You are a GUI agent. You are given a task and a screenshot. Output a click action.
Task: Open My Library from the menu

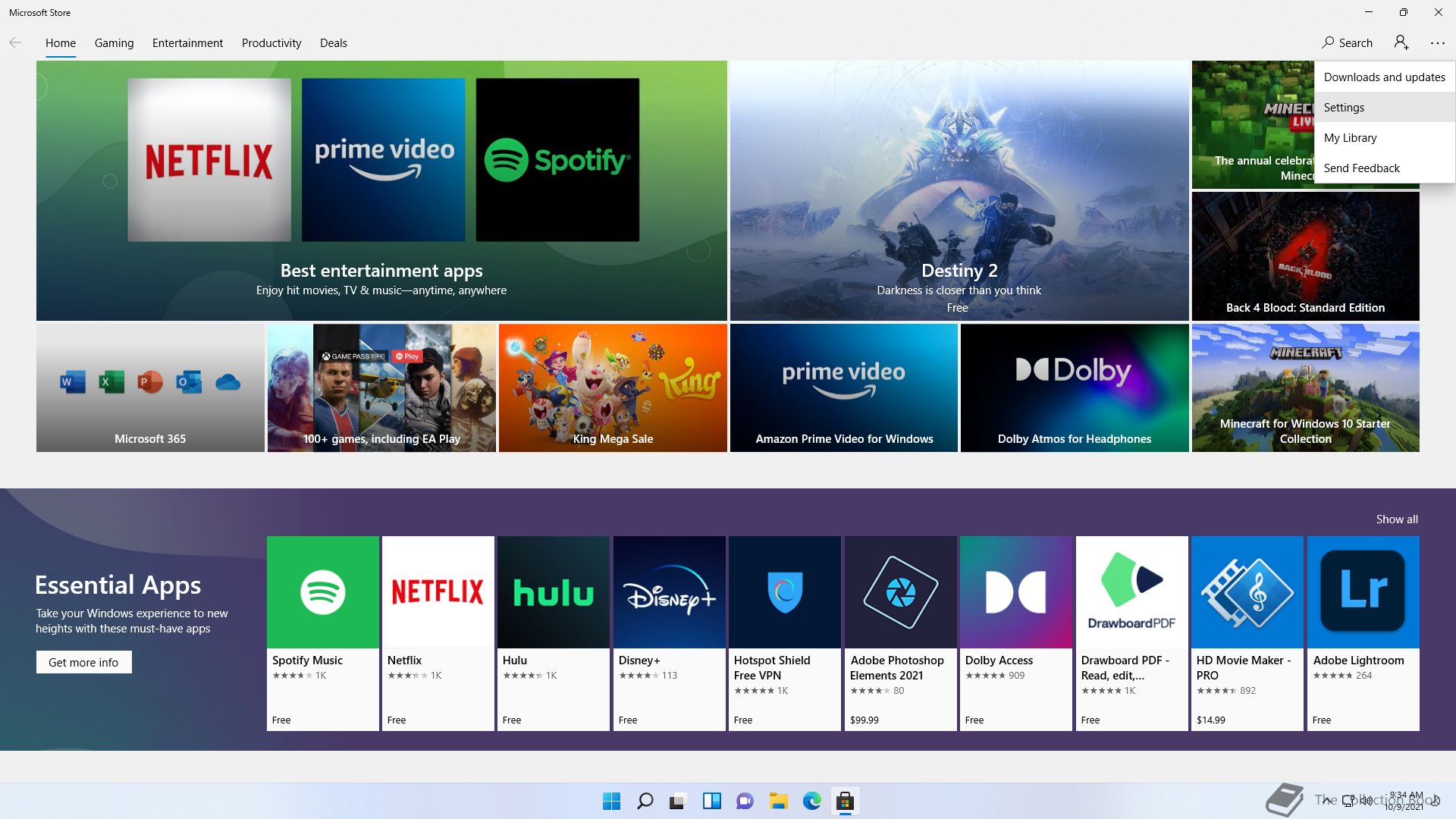coord(1385,137)
